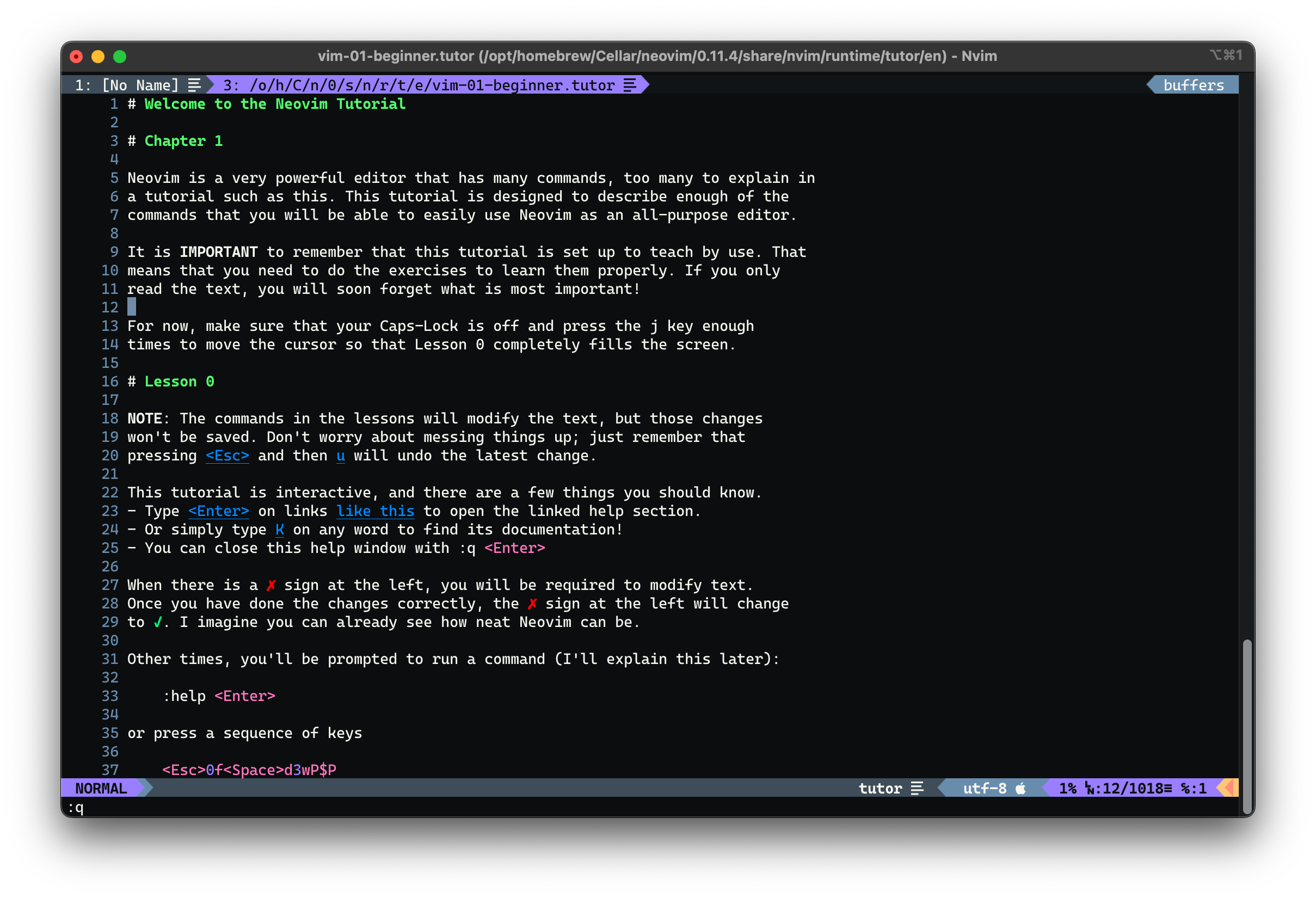Click the utf-8 encoding segment
Image resolution: width=1316 pixels, height=898 pixels.
coord(984,788)
